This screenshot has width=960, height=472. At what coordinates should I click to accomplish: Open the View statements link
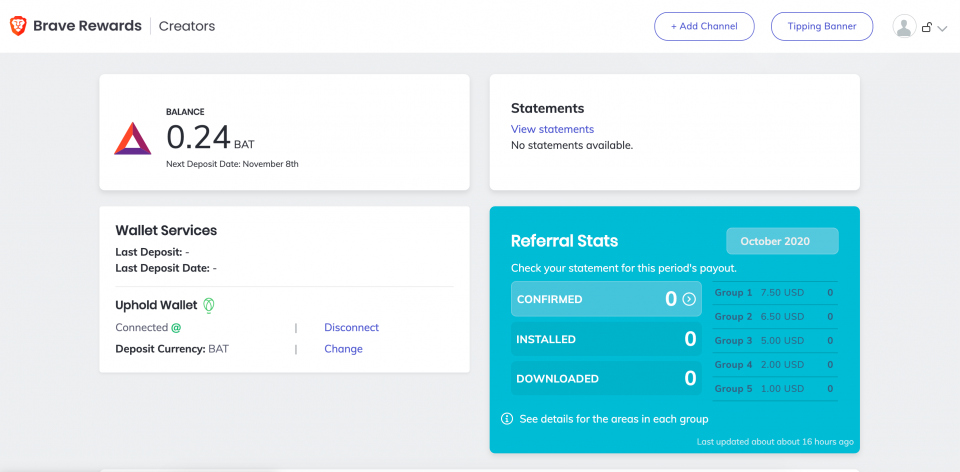click(x=552, y=129)
